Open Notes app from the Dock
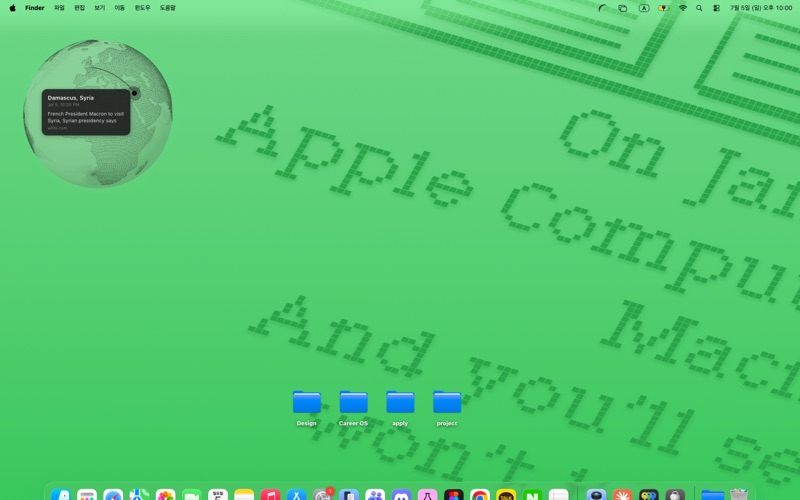The height and width of the screenshot is (500, 800). pyautogui.click(x=244, y=496)
